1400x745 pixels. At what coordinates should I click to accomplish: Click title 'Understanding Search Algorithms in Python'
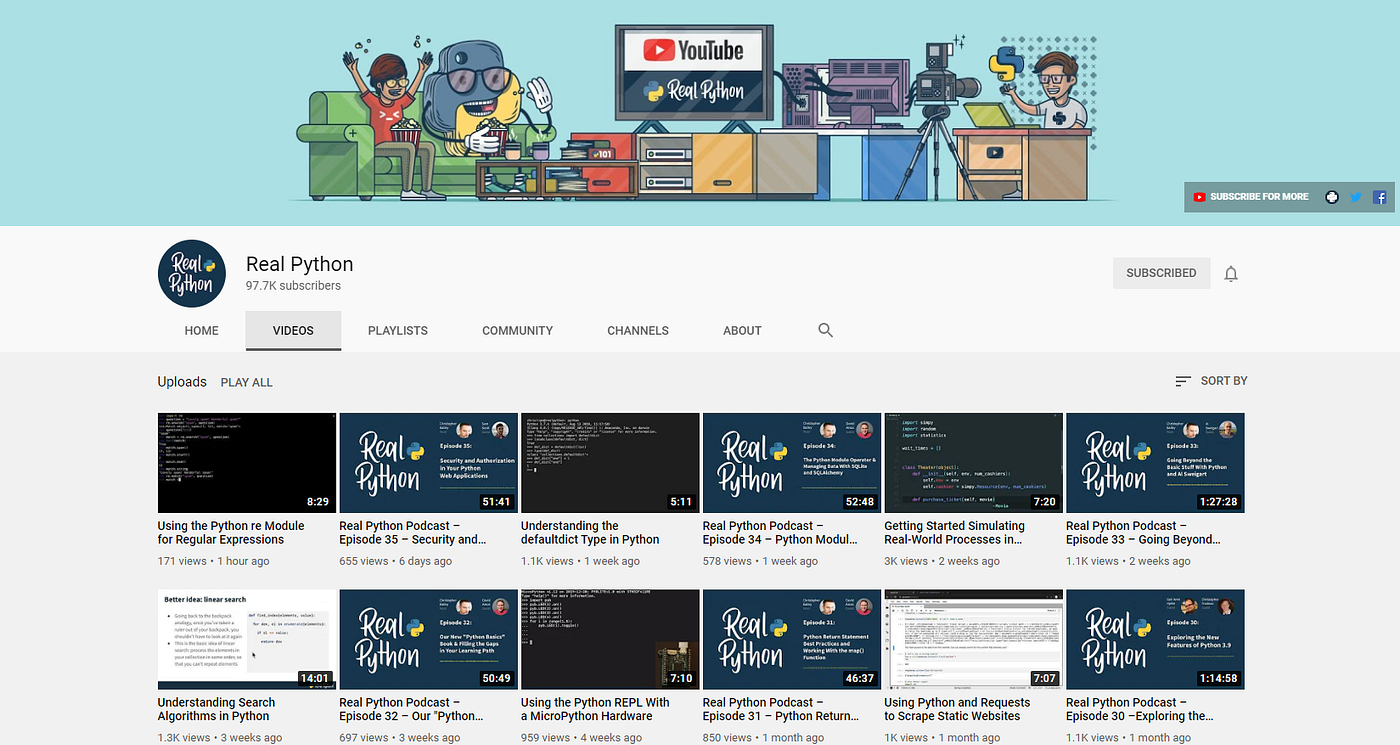[216, 709]
